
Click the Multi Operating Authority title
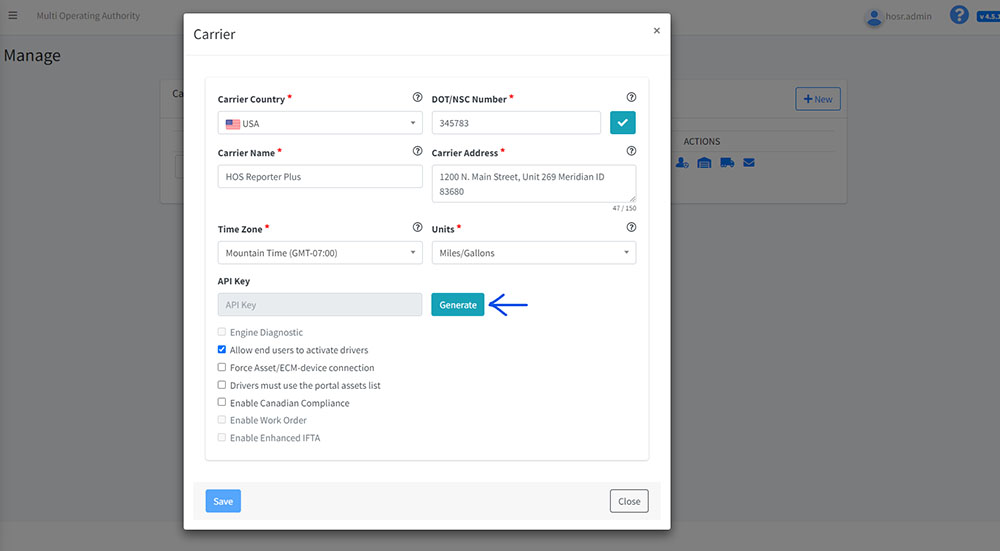click(x=88, y=15)
